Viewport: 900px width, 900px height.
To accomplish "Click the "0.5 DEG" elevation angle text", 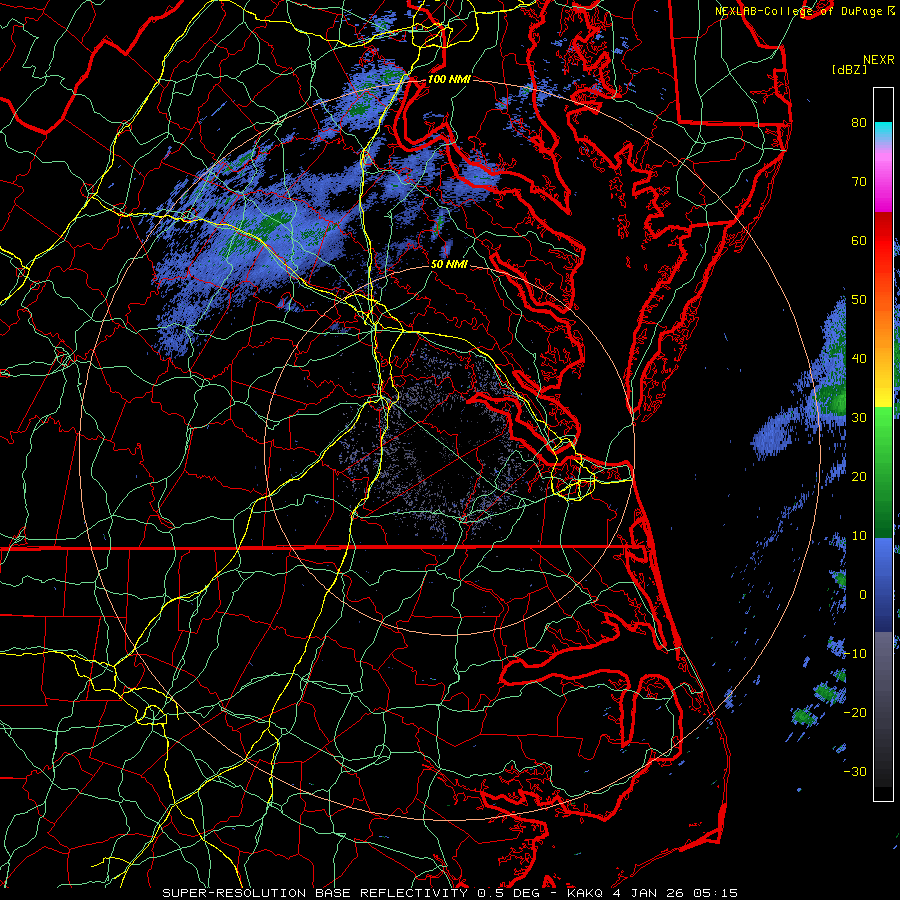I will tap(509, 893).
